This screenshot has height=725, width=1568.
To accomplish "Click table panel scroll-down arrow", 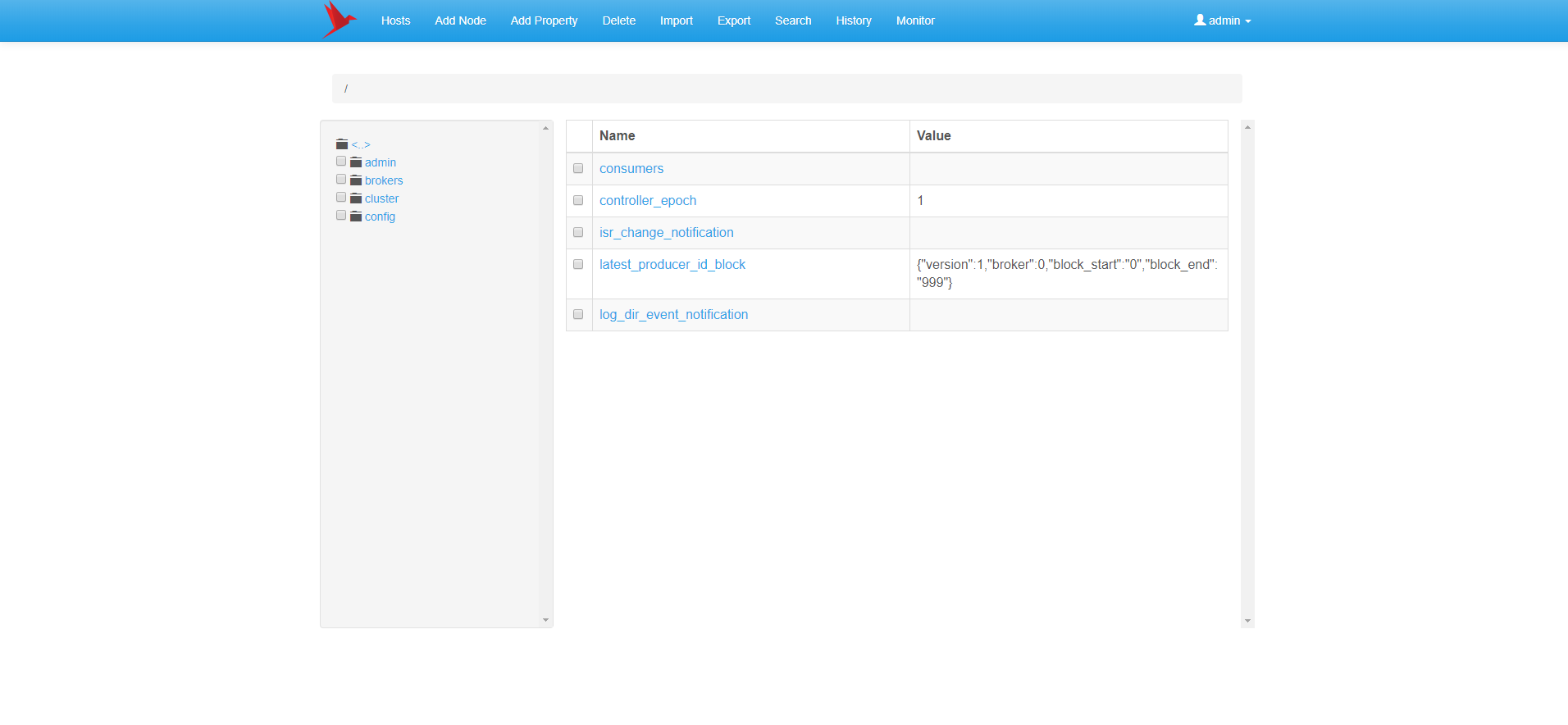I will [1247, 621].
